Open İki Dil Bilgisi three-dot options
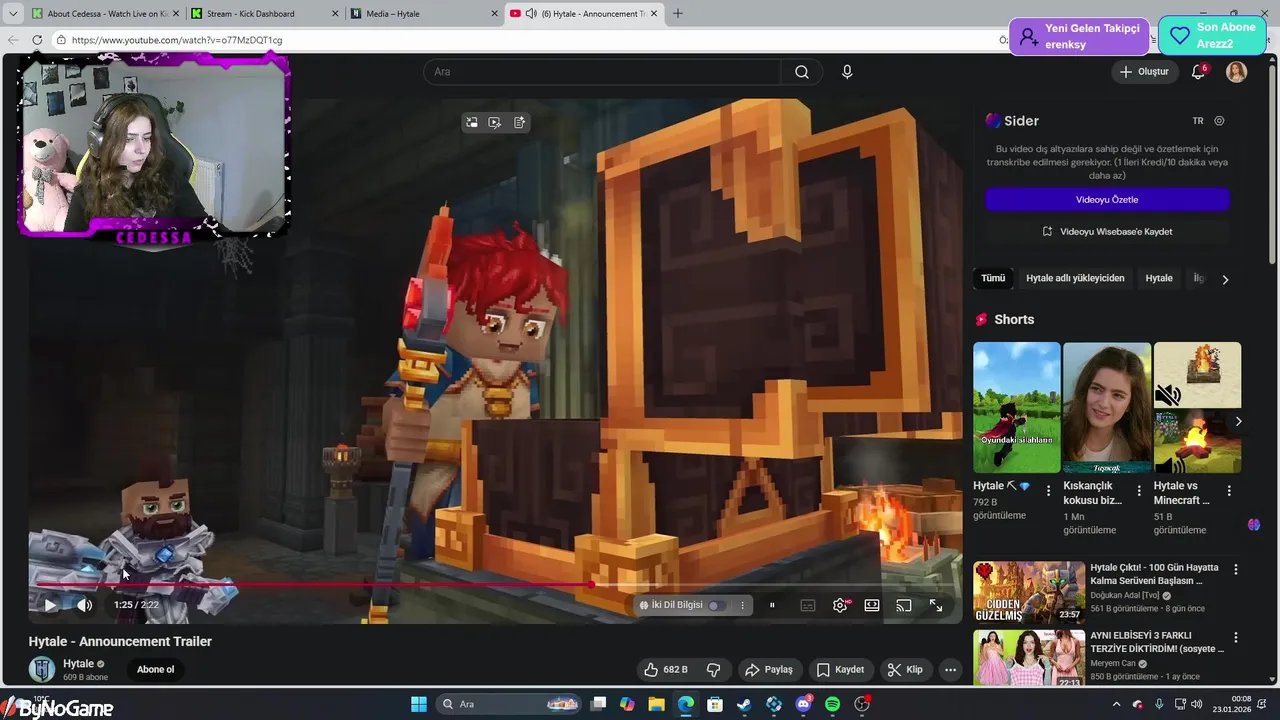Image resolution: width=1280 pixels, height=720 pixels. (742, 605)
